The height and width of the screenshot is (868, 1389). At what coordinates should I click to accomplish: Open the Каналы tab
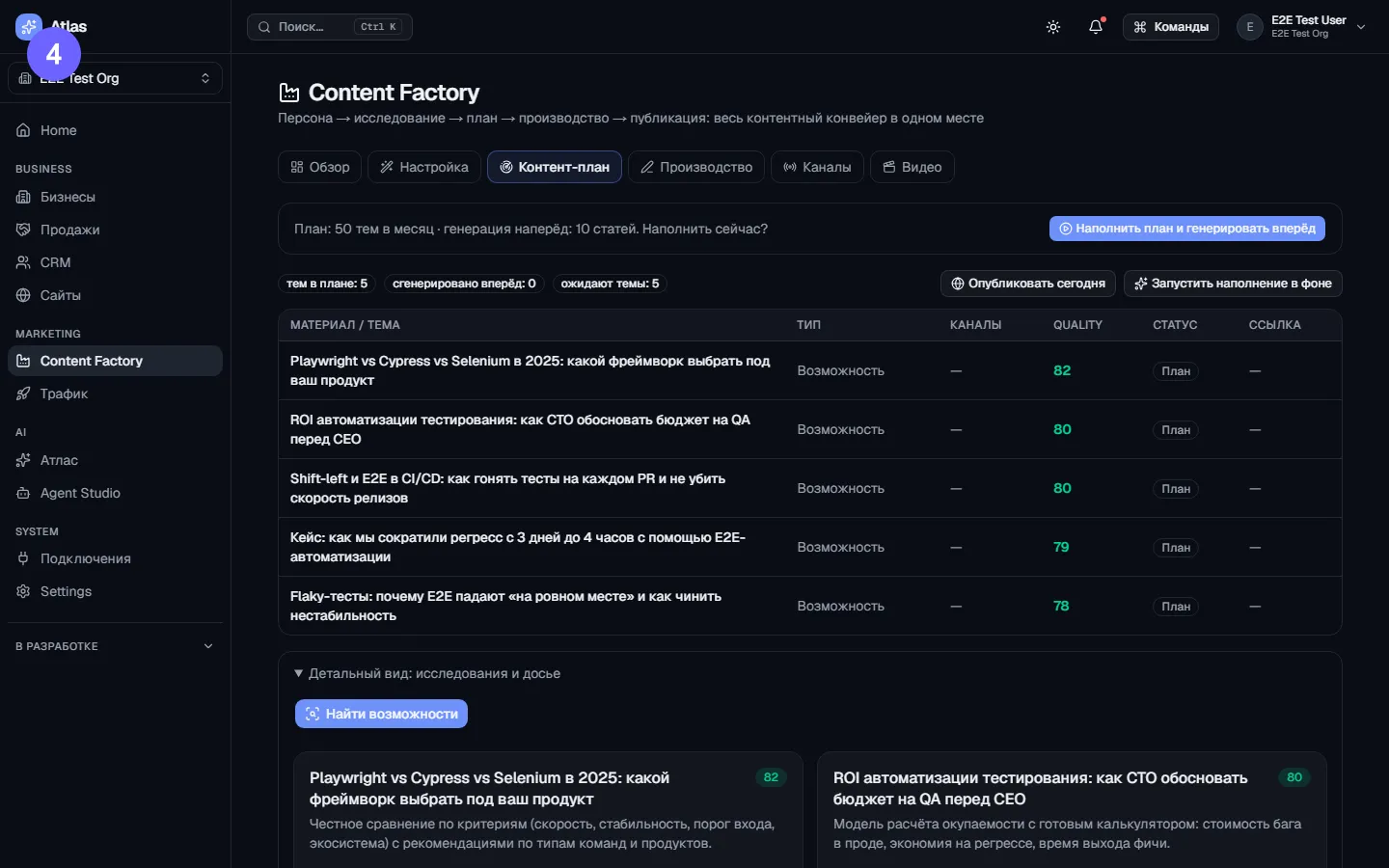(817, 167)
